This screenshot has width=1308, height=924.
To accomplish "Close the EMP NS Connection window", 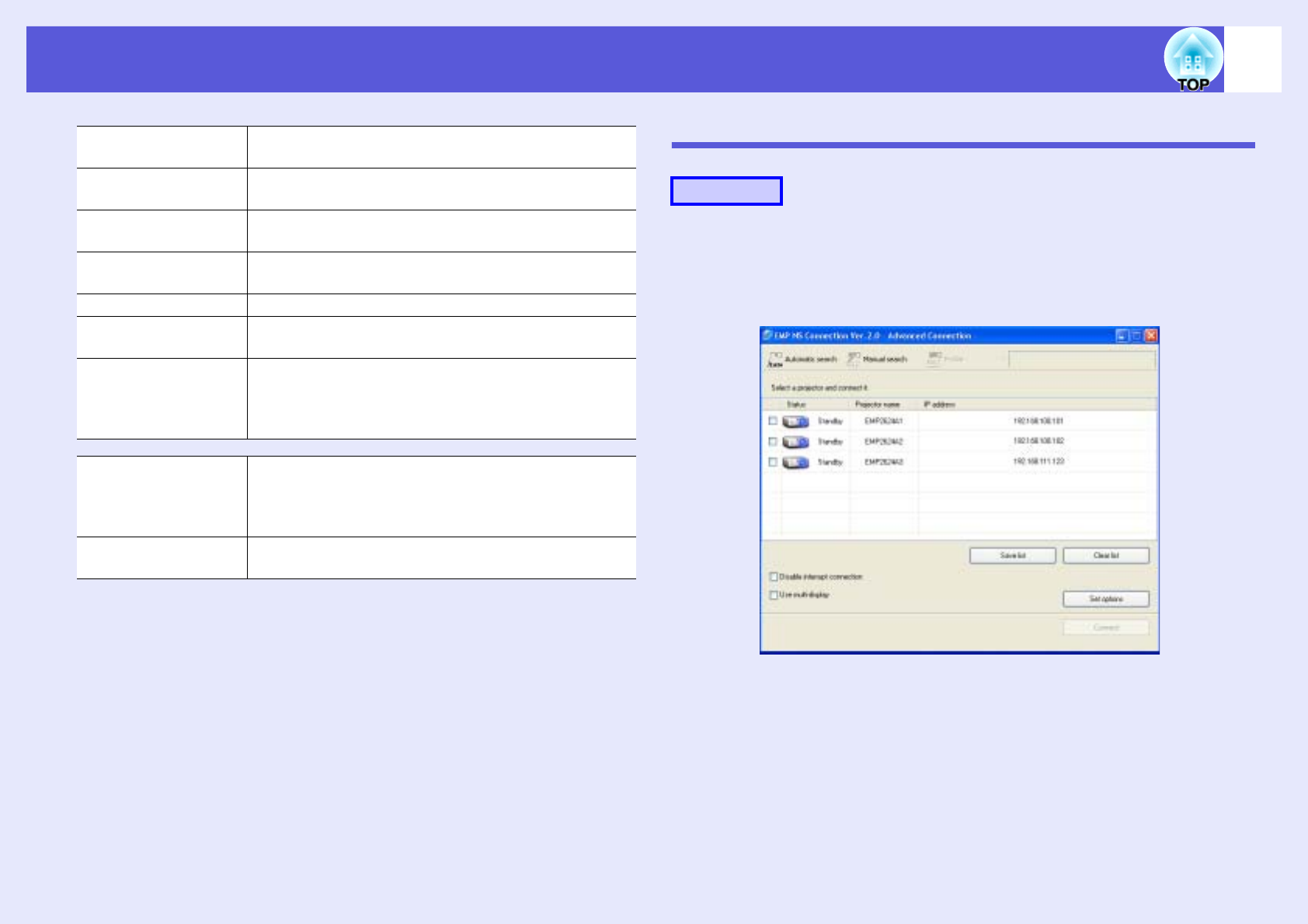I will click(1151, 335).
